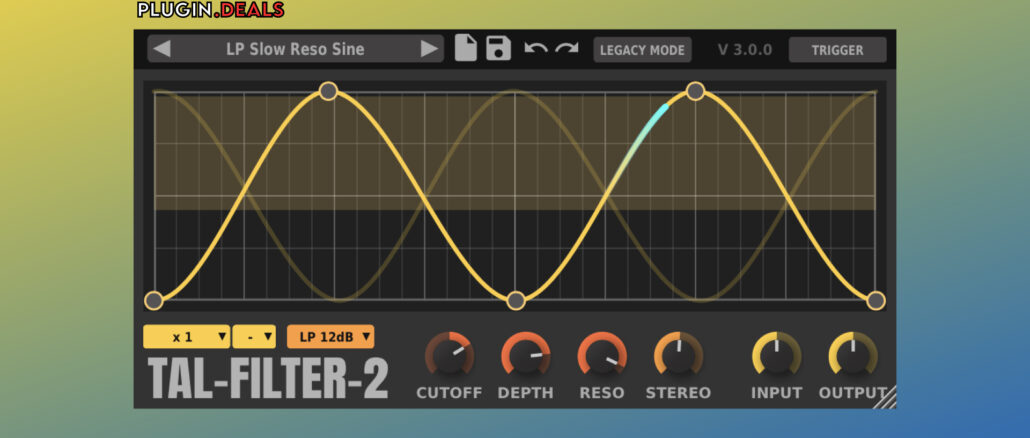
Task: Go to next preset with right arrow
Action: tap(430, 49)
